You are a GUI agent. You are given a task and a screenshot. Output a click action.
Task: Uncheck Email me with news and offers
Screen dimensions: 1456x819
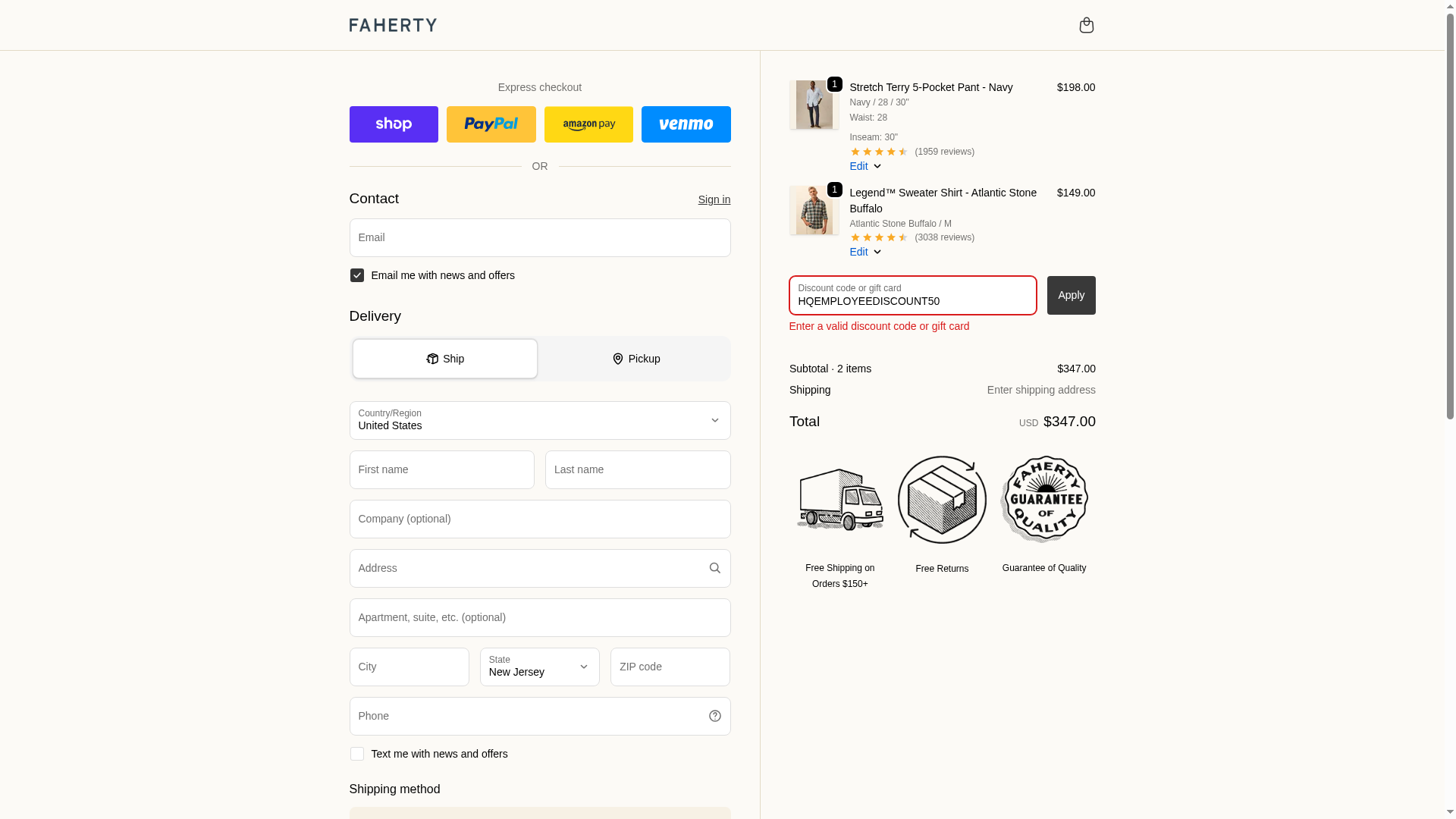[x=357, y=275]
